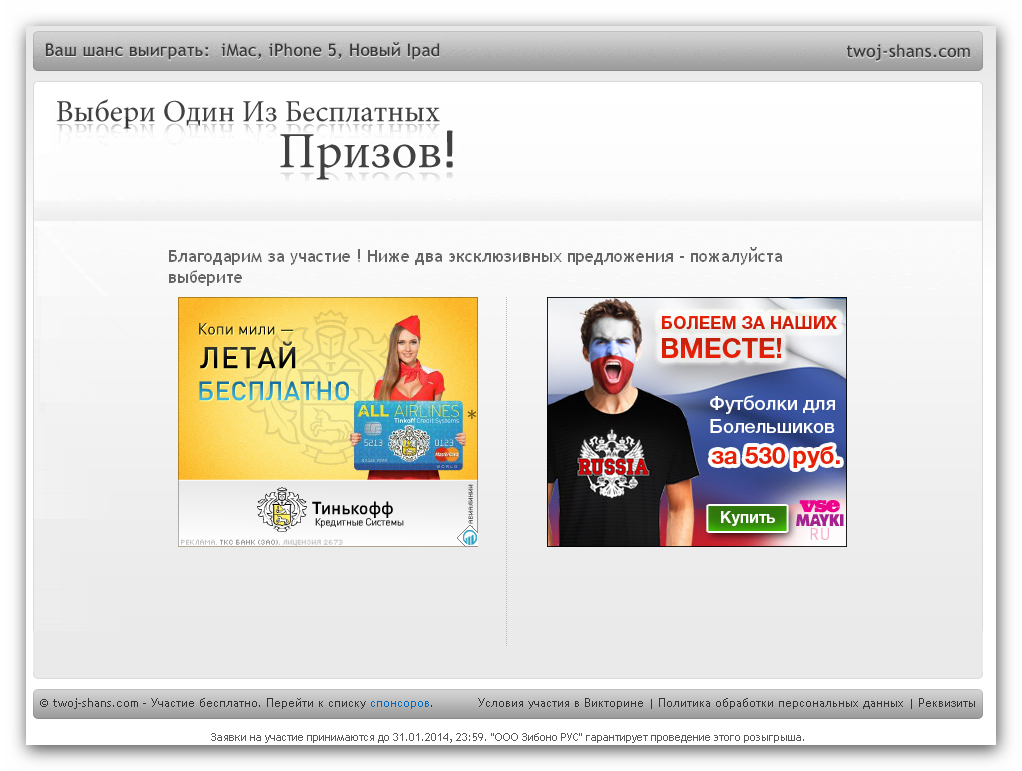
Task: Click the large word Призов!
Action: click(x=367, y=153)
